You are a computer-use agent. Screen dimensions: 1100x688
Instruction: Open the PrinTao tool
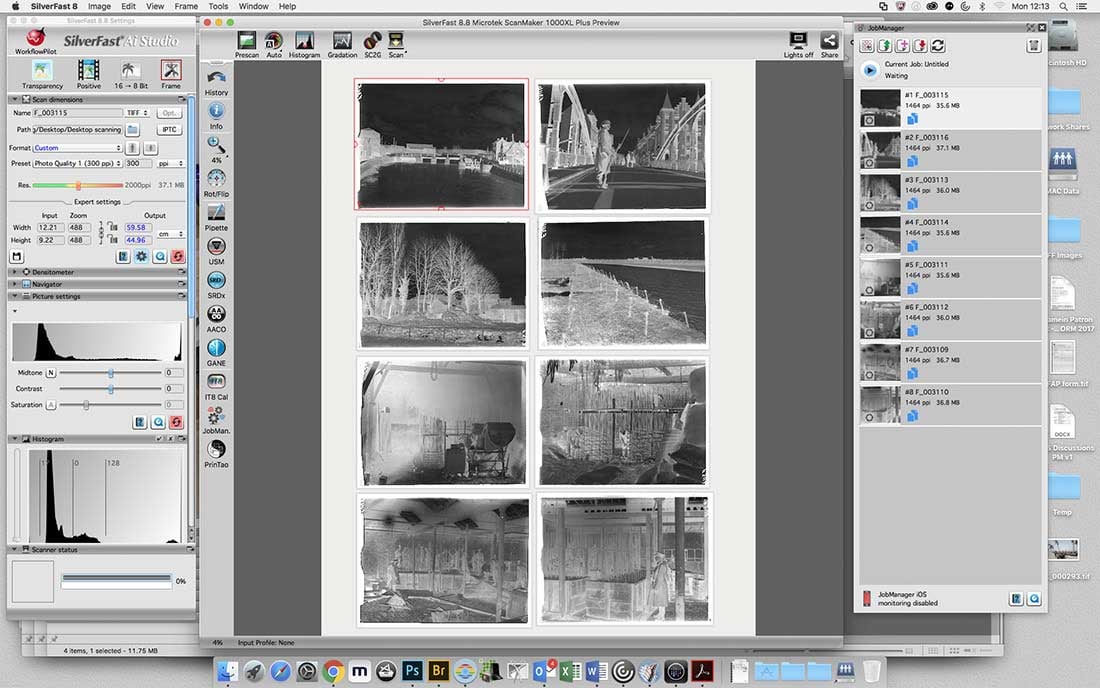[x=216, y=454]
